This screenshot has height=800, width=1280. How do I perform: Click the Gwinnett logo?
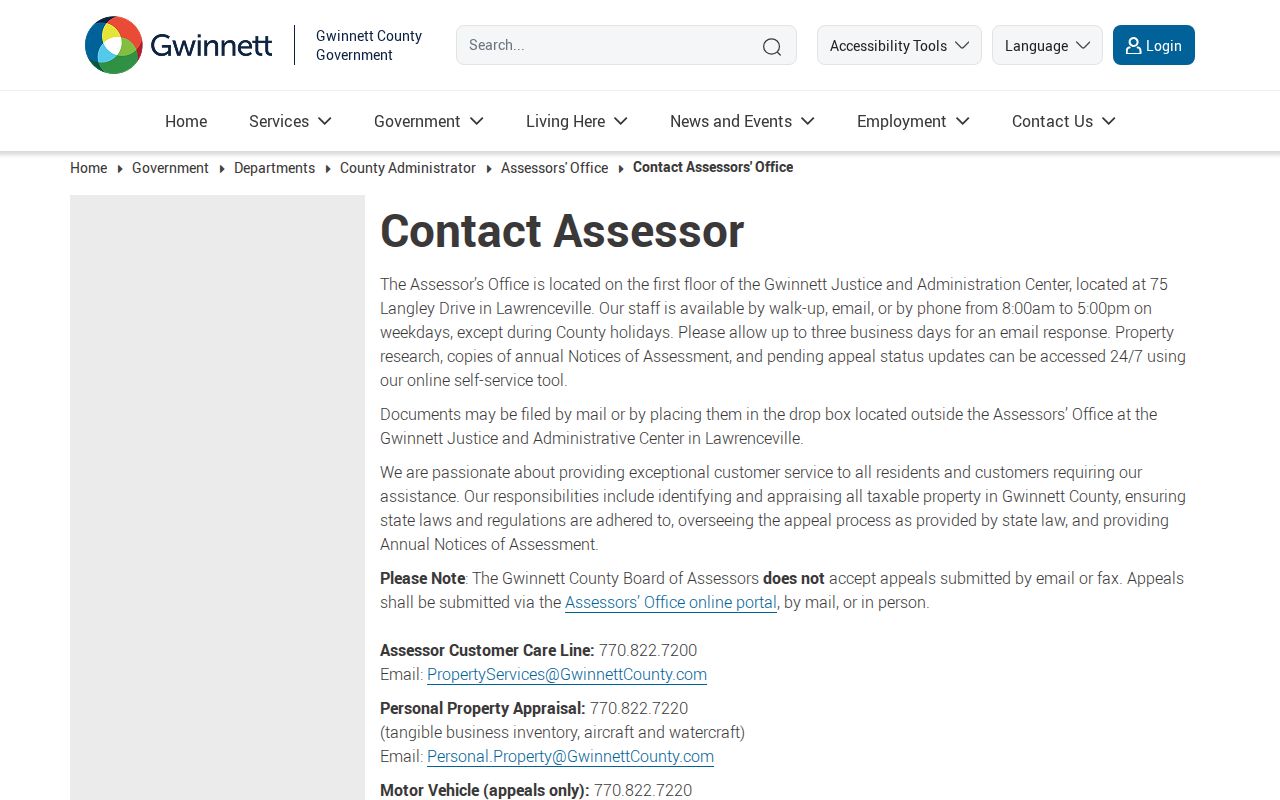pyautogui.click(x=178, y=45)
